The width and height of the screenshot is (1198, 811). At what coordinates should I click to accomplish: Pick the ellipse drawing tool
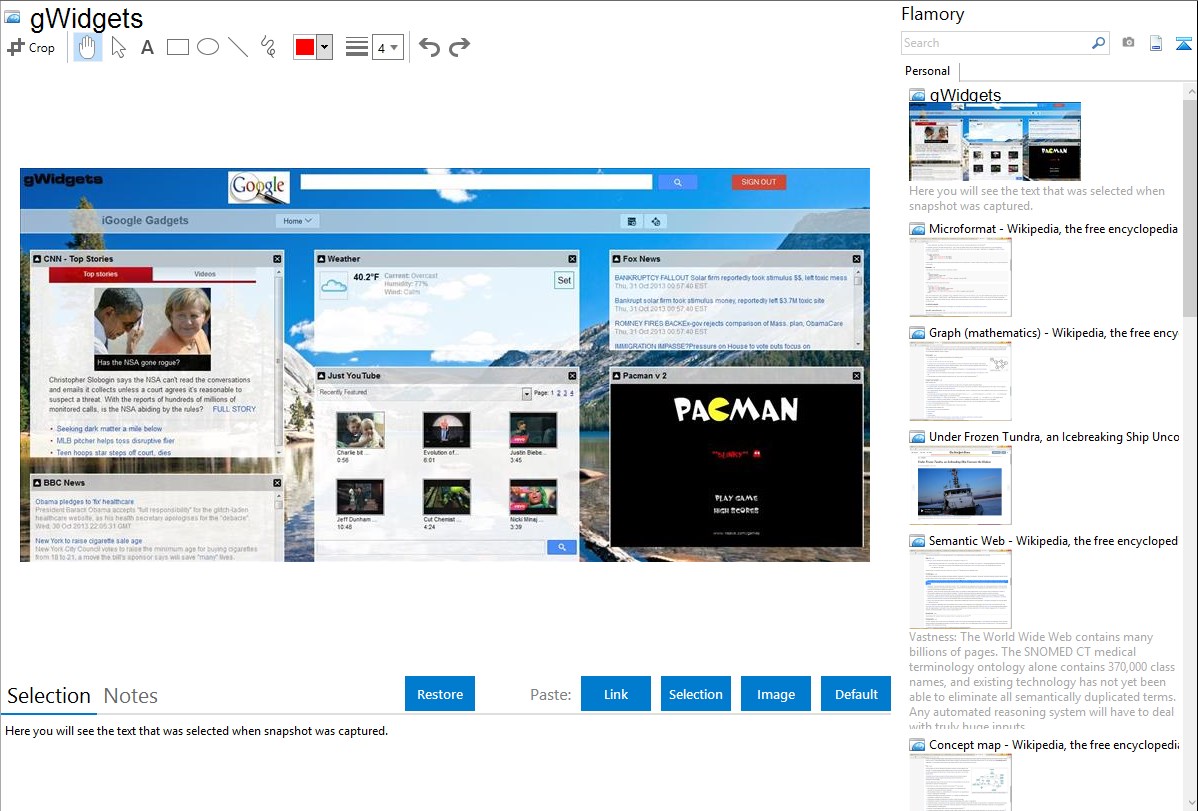tap(208, 47)
